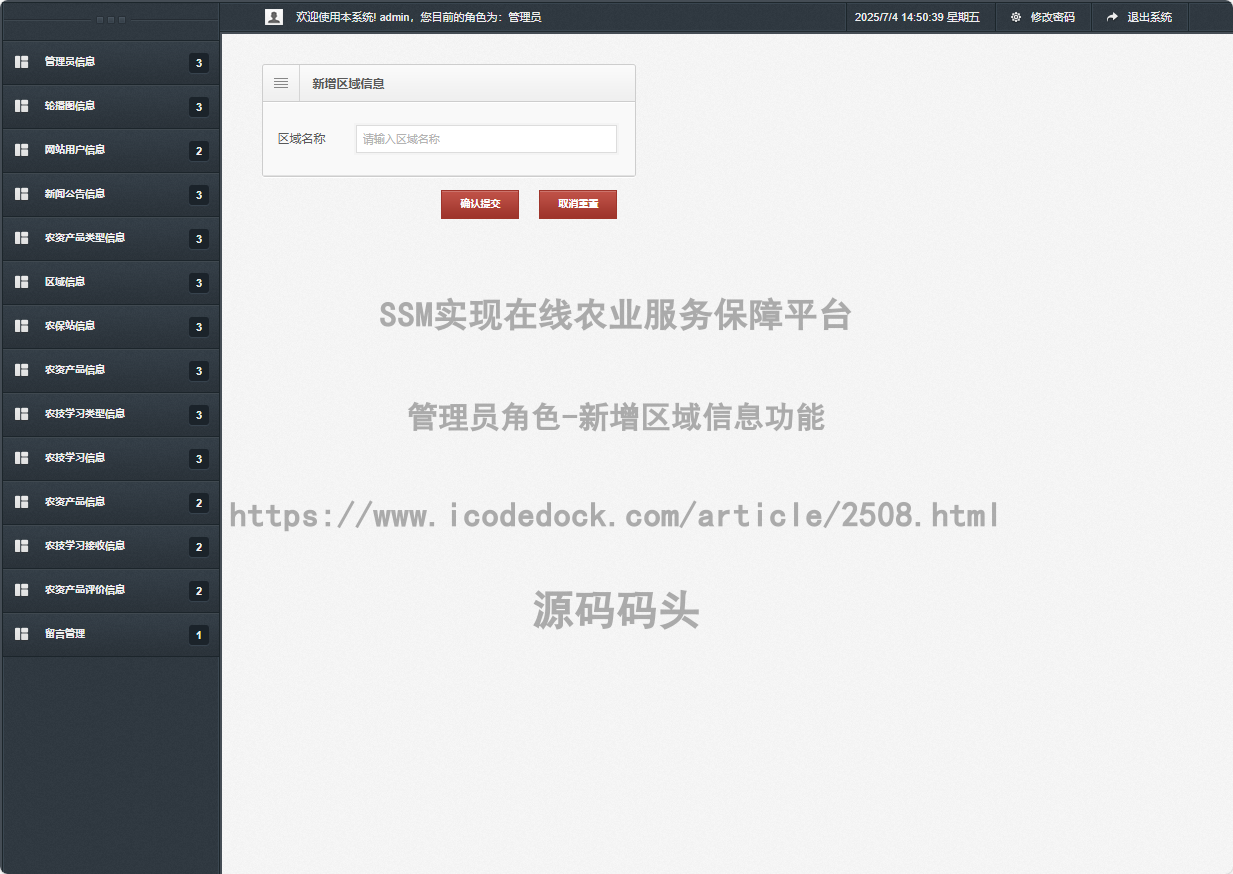Click the list icon in 新增区域信息 header
The width and height of the screenshot is (1233, 874).
(x=281, y=84)
